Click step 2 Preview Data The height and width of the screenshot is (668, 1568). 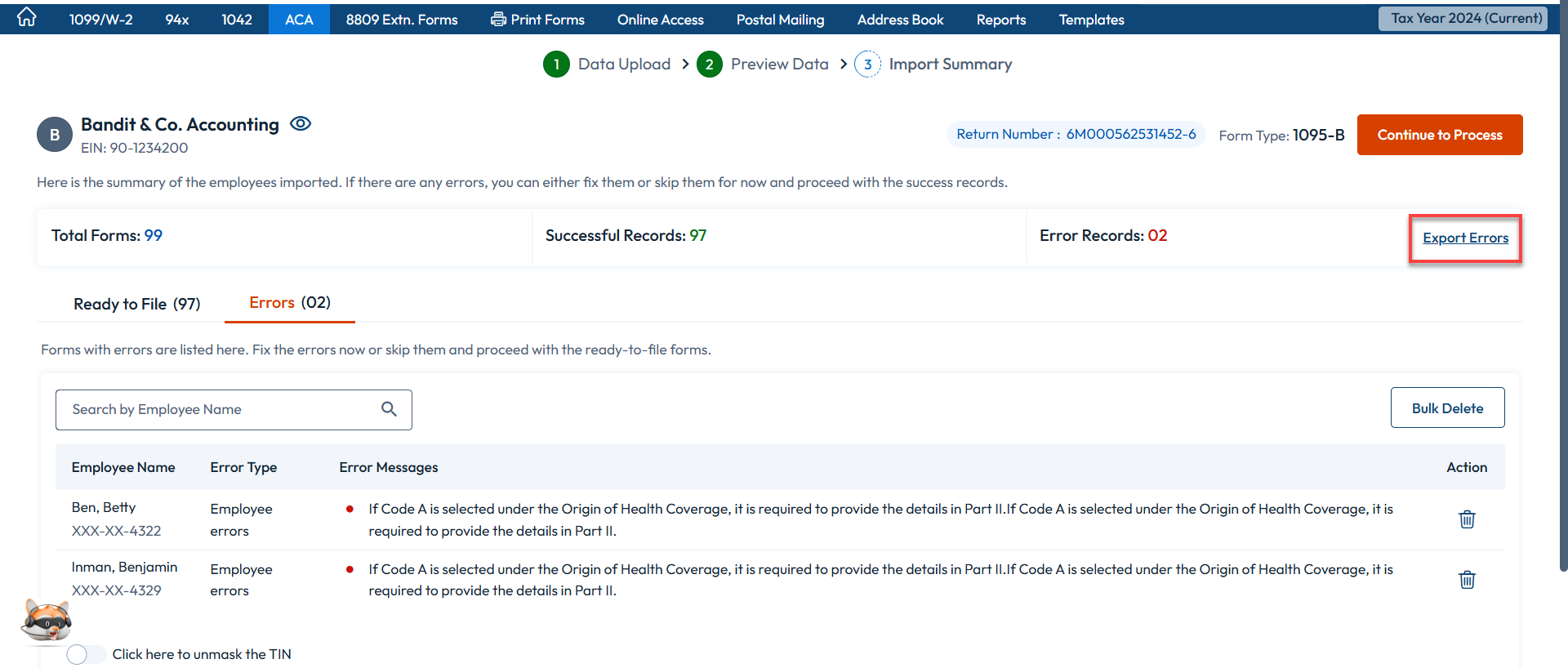coord(763,64)
